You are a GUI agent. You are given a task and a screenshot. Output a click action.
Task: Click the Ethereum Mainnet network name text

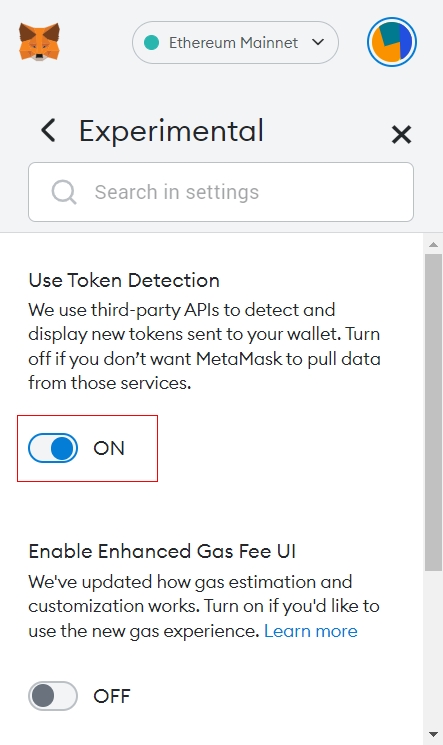coord(233,43)
